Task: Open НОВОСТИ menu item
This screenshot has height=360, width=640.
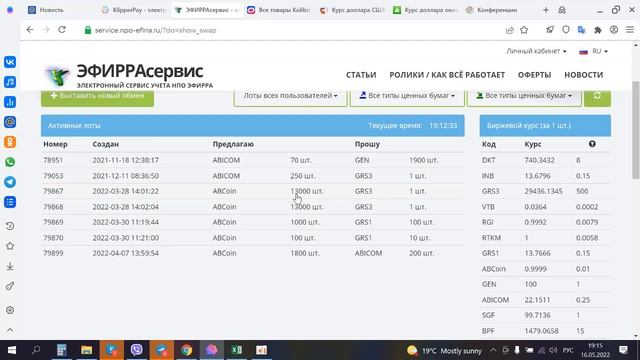Action: point(584,75)
